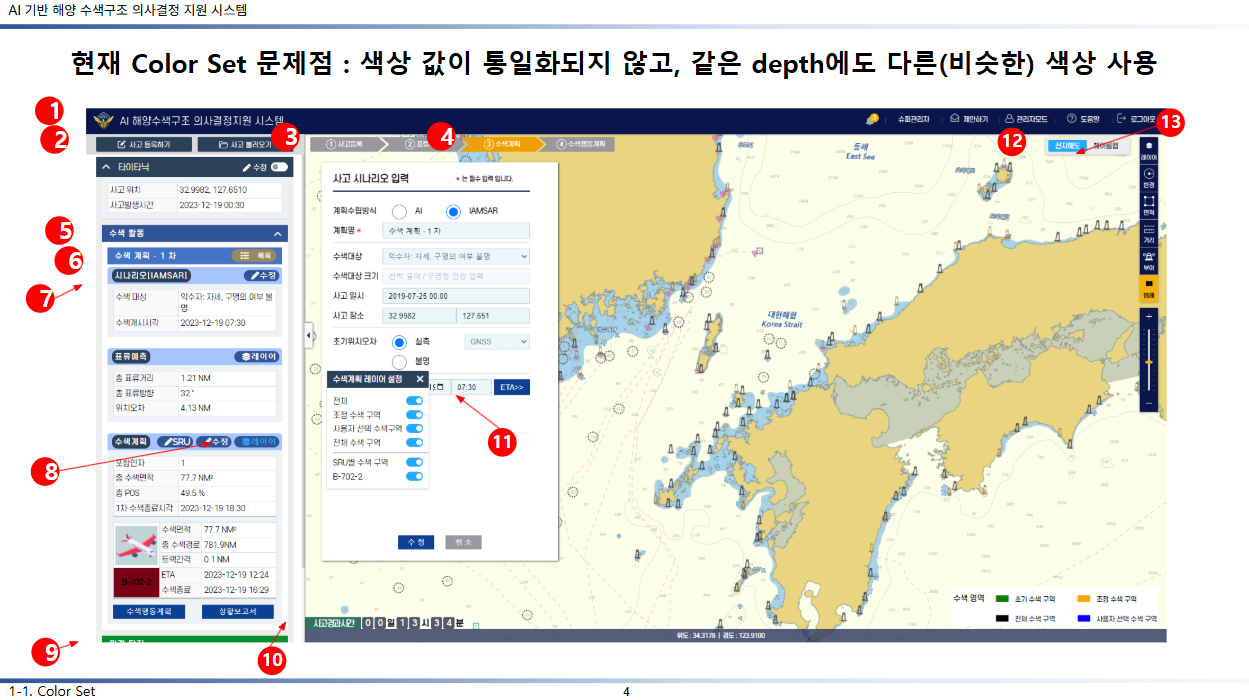Click the 수색대상 크기 input field
This screenshot has width=1249, height=700.
coord(456,276)
